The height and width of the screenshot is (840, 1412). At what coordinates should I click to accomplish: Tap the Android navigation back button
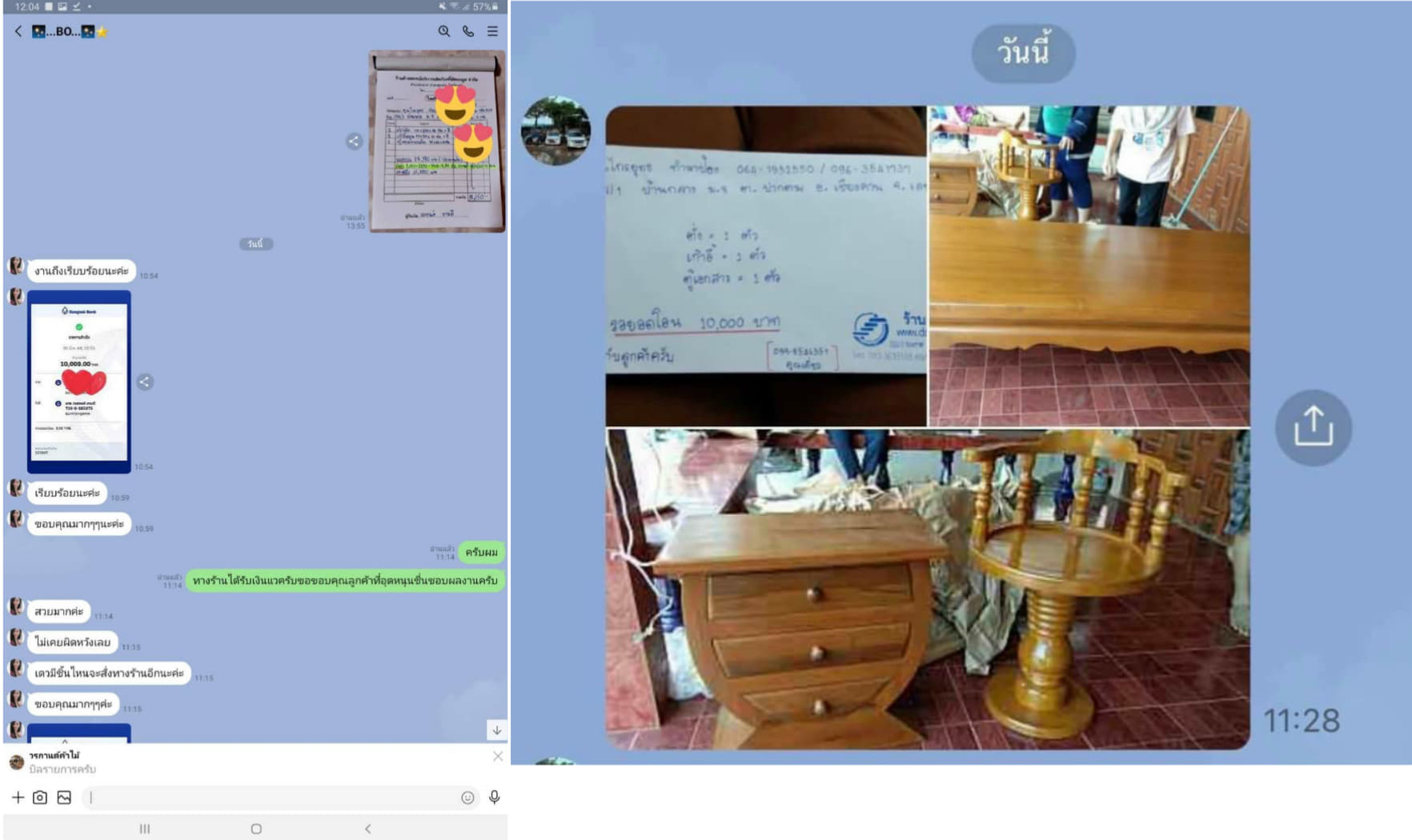(x=367, y=829)
